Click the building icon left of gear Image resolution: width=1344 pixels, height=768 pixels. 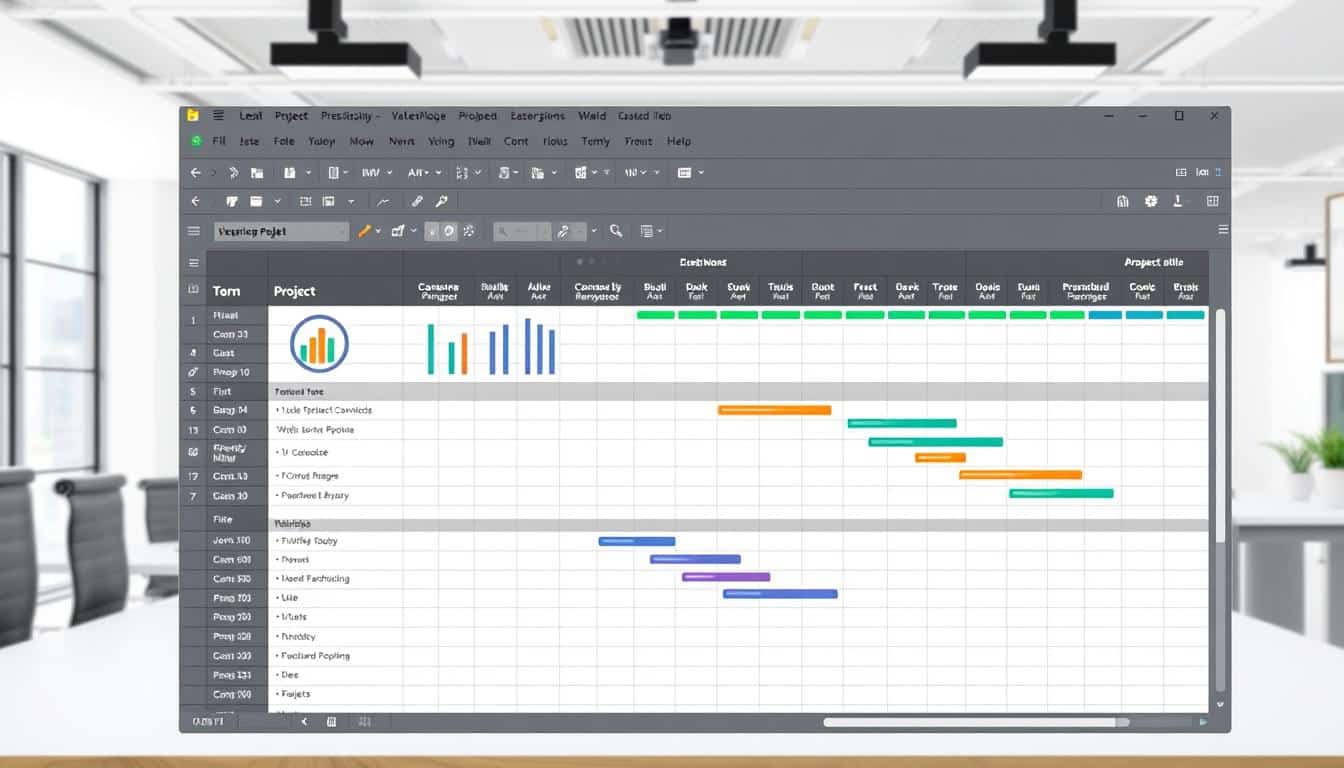[1123, 201]
